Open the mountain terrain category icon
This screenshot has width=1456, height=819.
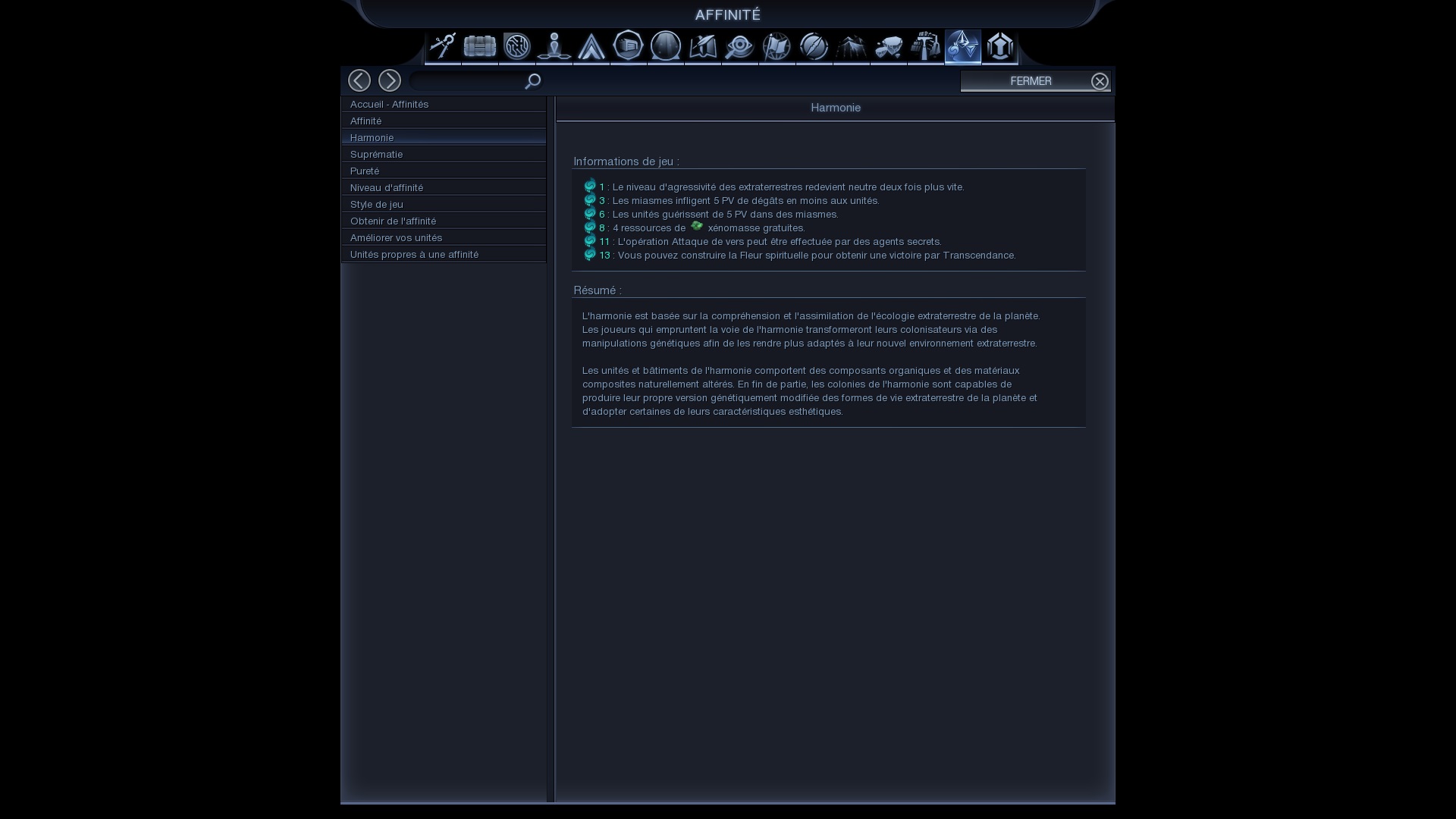[x=851, y=46]
